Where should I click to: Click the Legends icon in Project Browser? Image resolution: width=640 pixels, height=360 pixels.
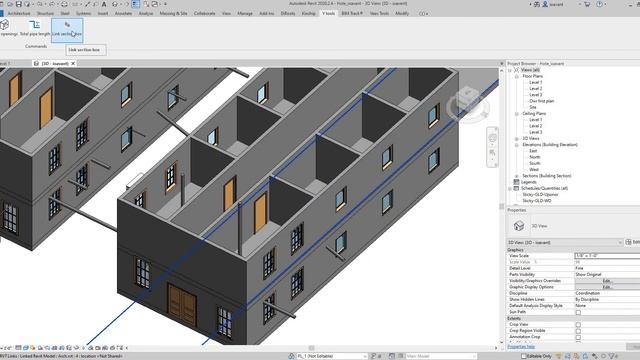516,182
